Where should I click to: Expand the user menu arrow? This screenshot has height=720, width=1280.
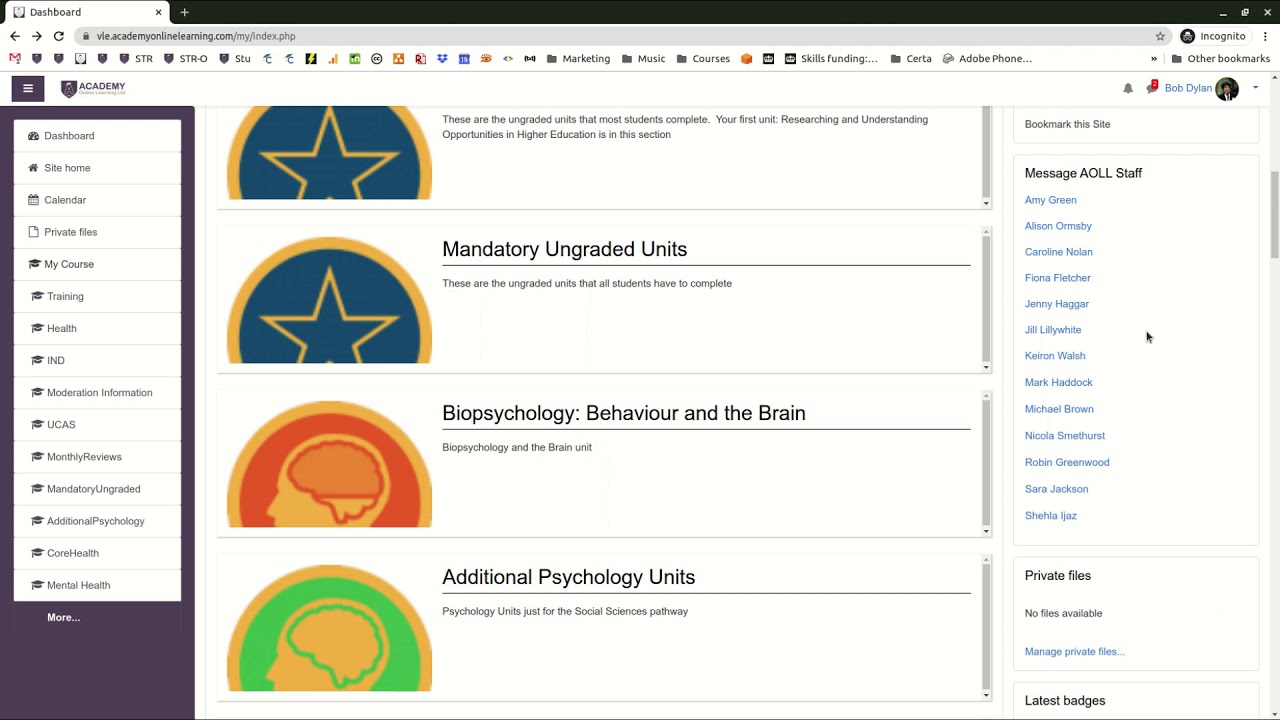1255,88
